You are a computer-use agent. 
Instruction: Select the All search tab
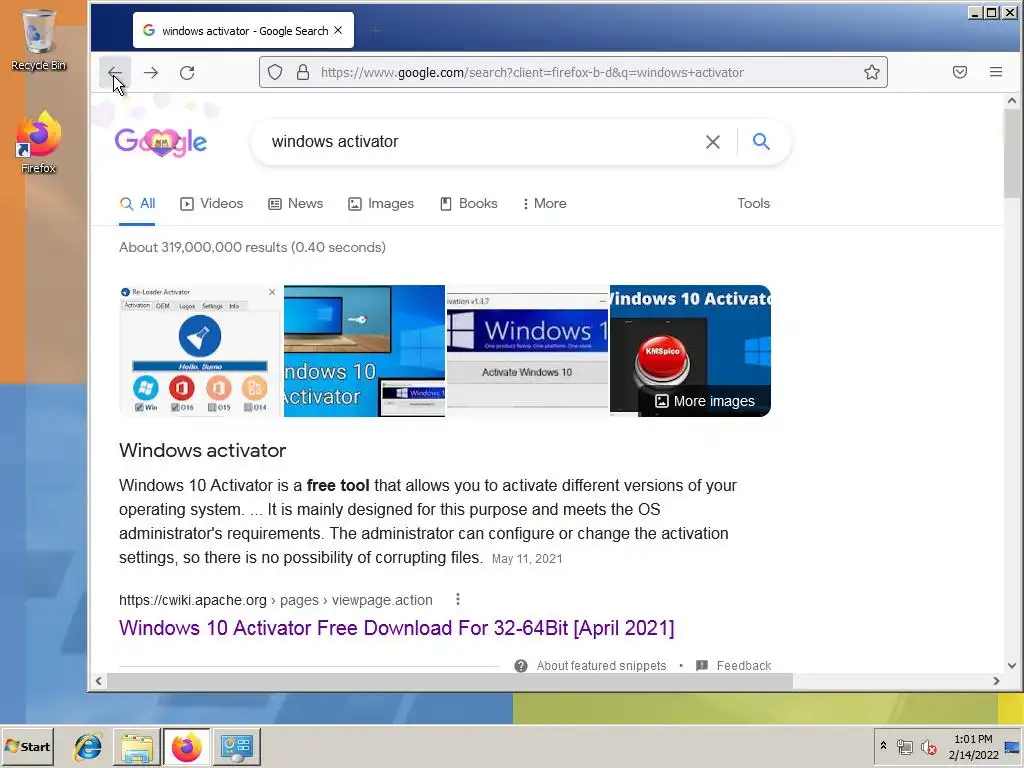pyautogui.click(x=137, y=204)
